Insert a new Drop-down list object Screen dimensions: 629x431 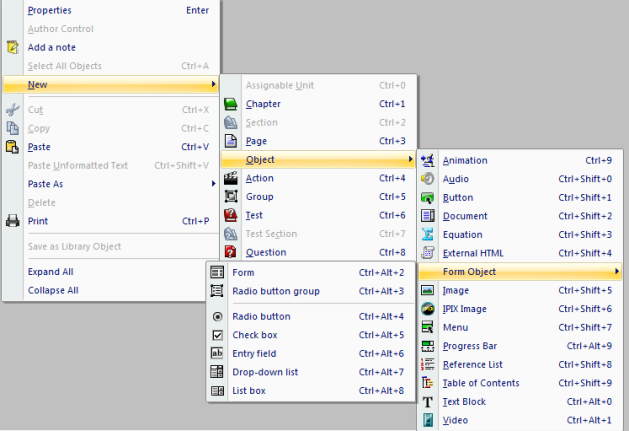(264, 372)
